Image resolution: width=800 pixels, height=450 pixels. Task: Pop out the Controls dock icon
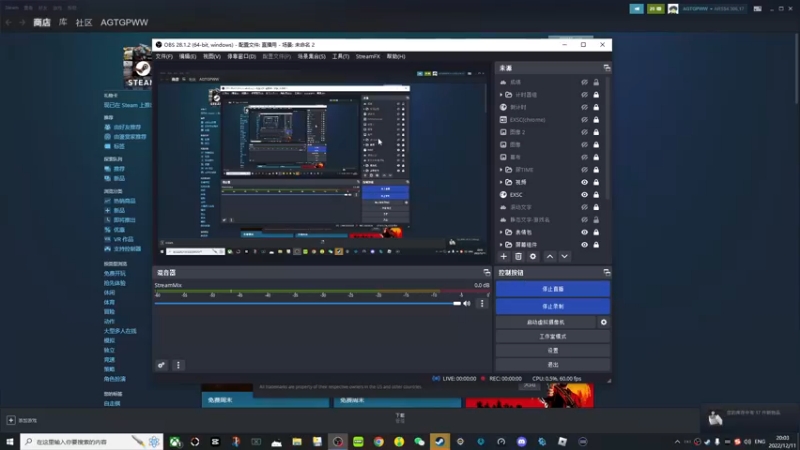(607, 272)
